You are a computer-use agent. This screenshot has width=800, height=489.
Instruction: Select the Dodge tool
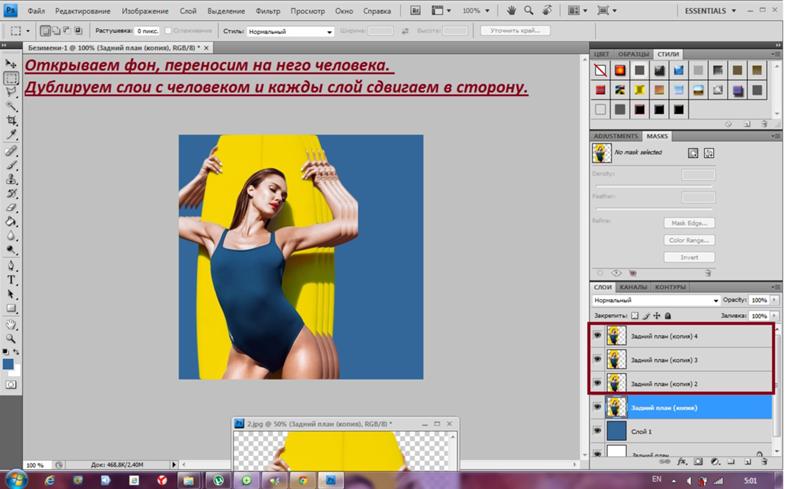point(11,250)
